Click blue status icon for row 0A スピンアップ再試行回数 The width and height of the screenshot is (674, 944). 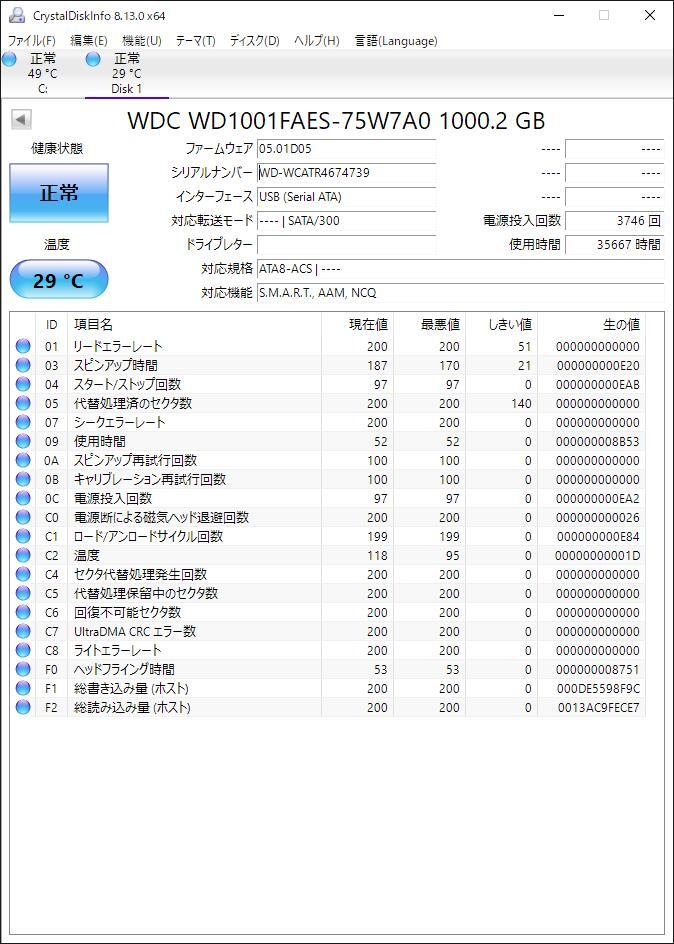pyautogui.click(x=23, y=460)
